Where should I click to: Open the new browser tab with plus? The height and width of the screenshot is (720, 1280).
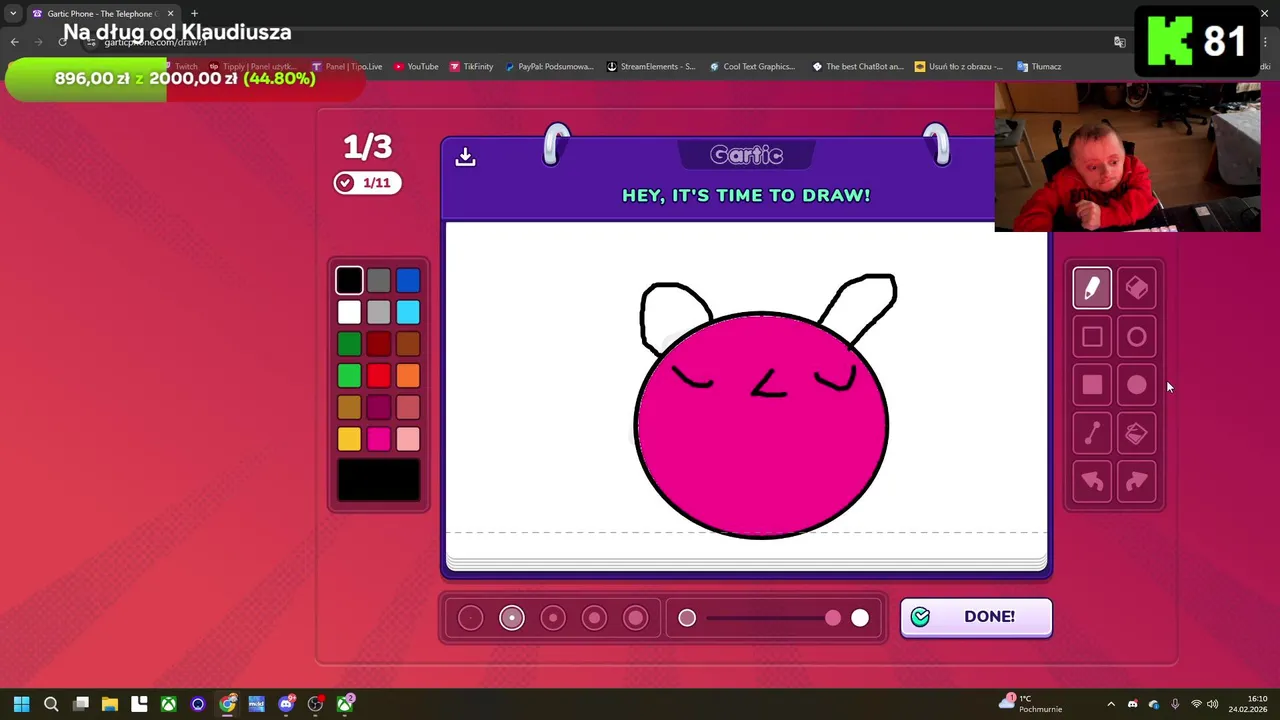(x=194, y=13)
